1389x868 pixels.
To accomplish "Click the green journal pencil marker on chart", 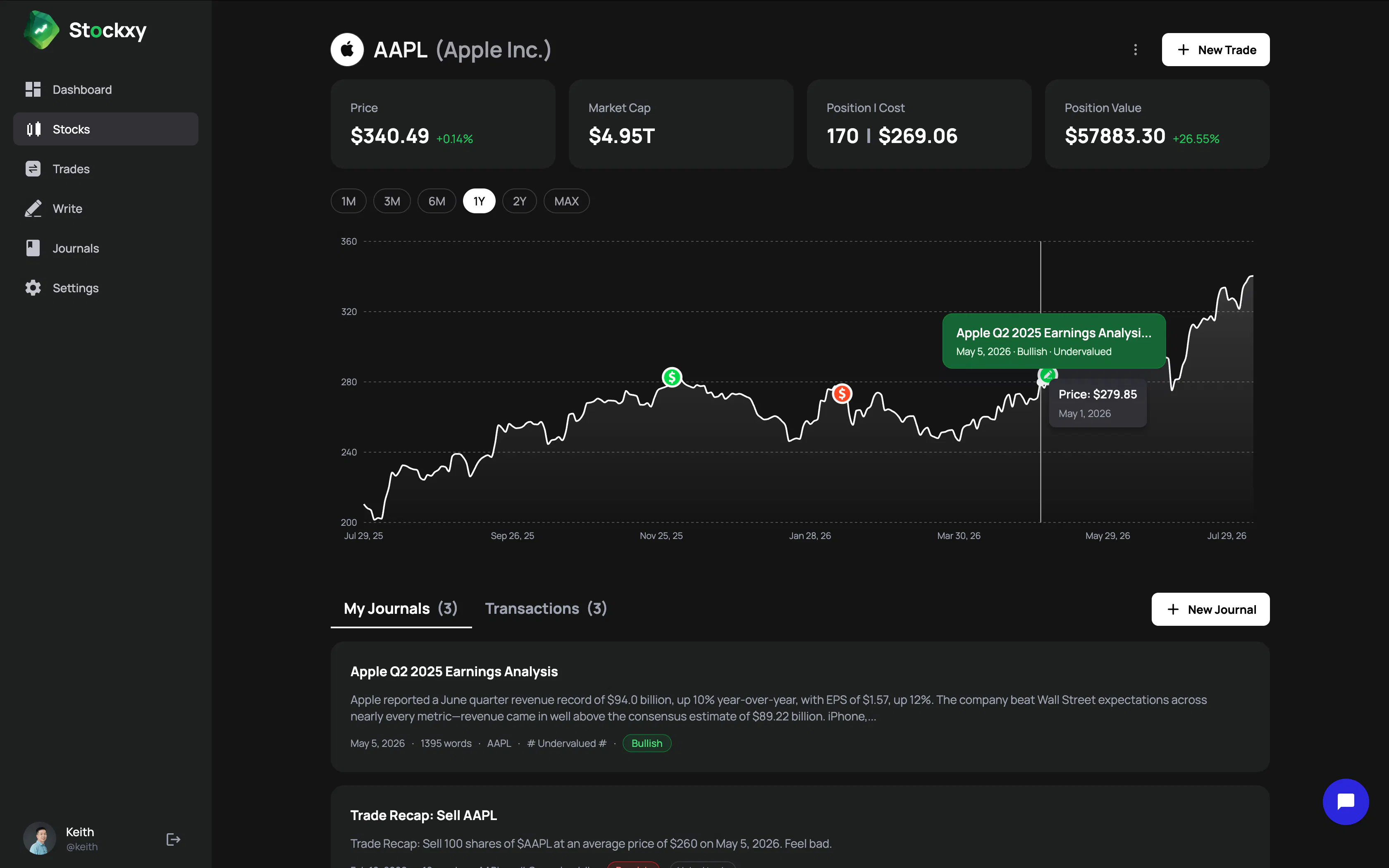I will pyautogui.click(x=1048, y=375).
